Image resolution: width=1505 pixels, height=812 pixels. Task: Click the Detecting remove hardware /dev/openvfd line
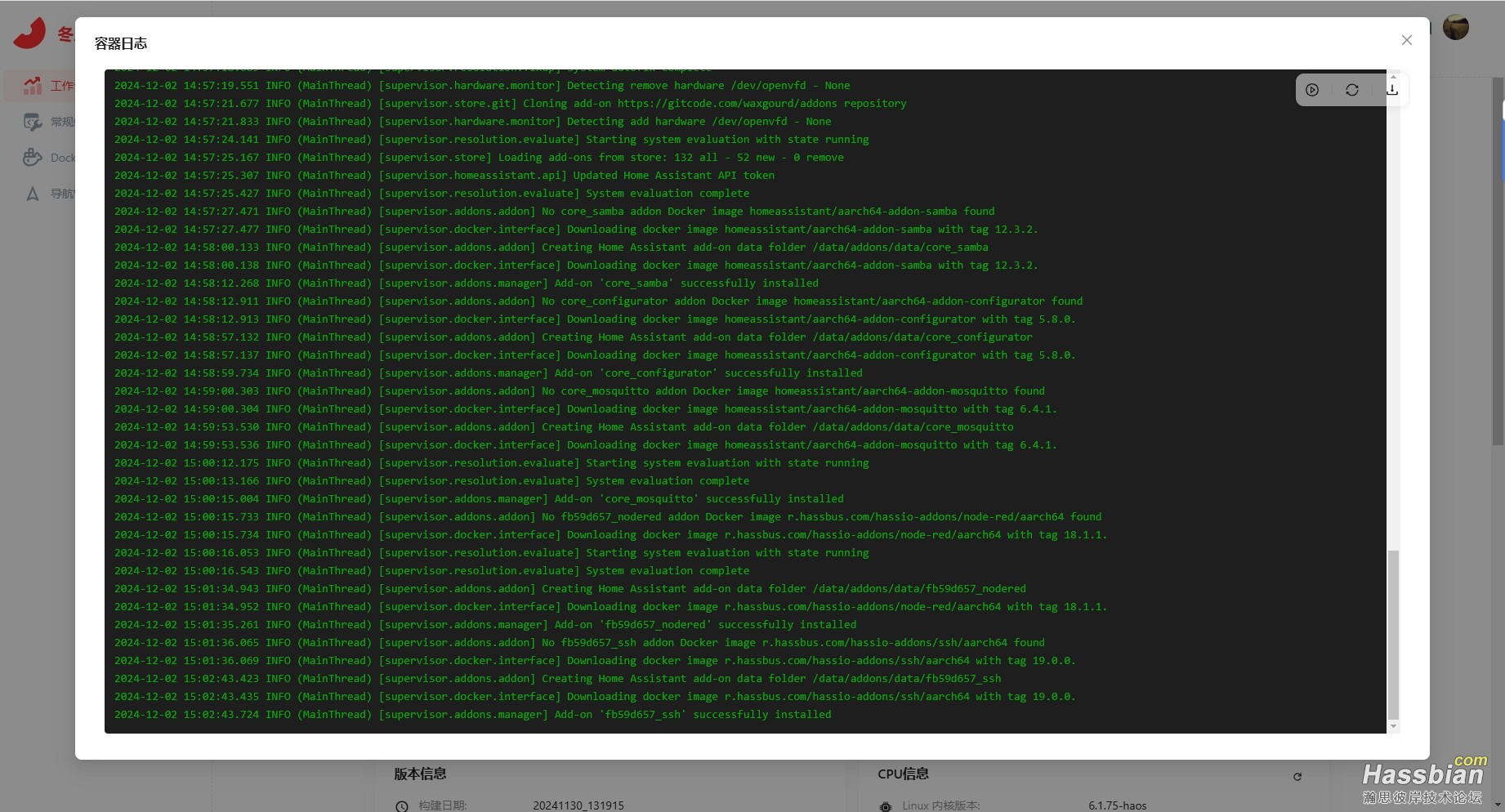(482, 86)
